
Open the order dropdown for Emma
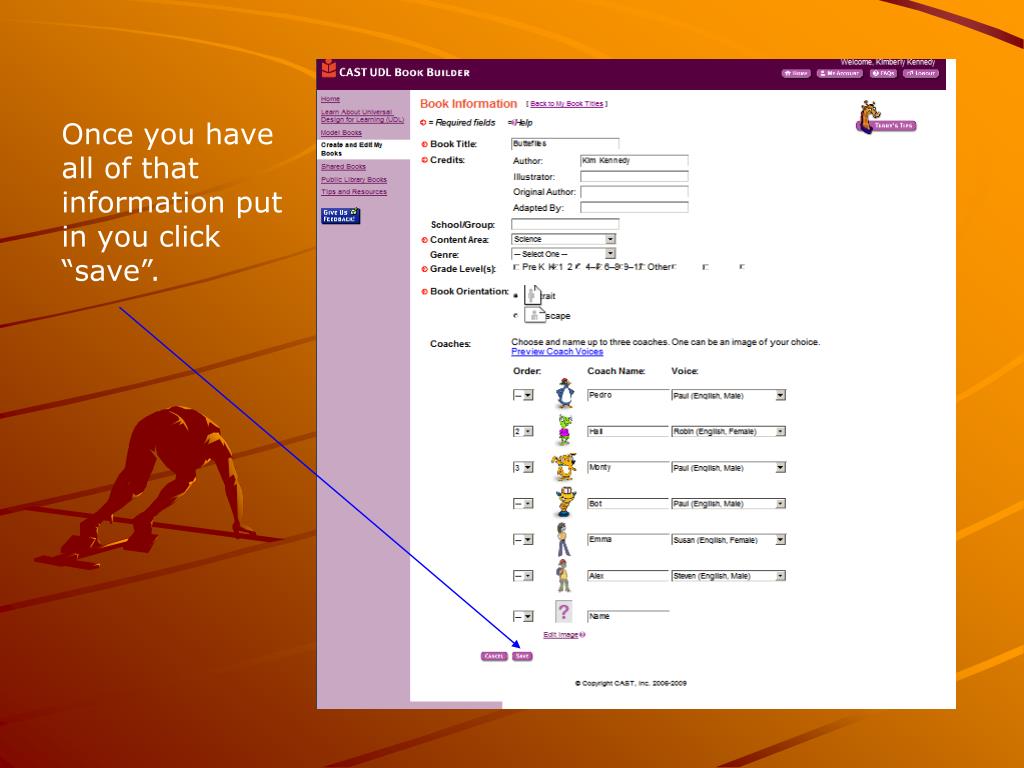(x=523, y=539)
